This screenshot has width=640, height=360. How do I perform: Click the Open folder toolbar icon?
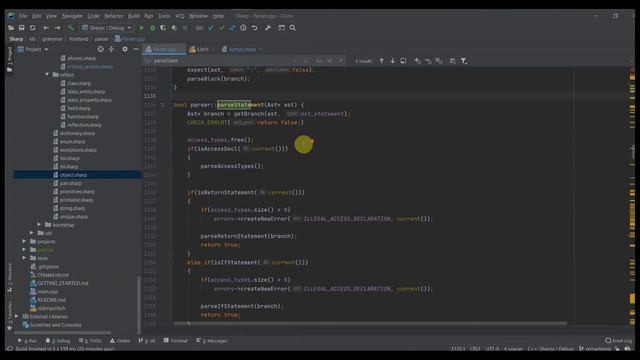[x=11, y=28]
